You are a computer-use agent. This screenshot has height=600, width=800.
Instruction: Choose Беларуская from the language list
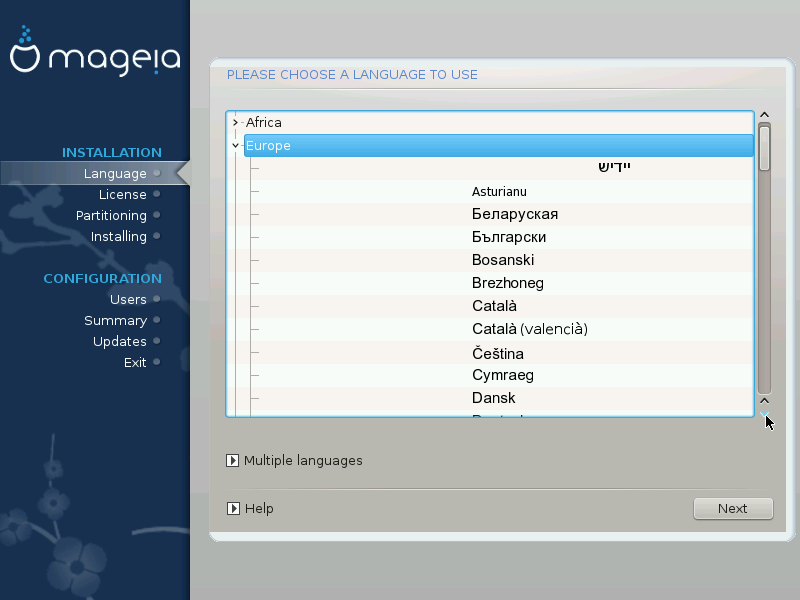point(515,214)
